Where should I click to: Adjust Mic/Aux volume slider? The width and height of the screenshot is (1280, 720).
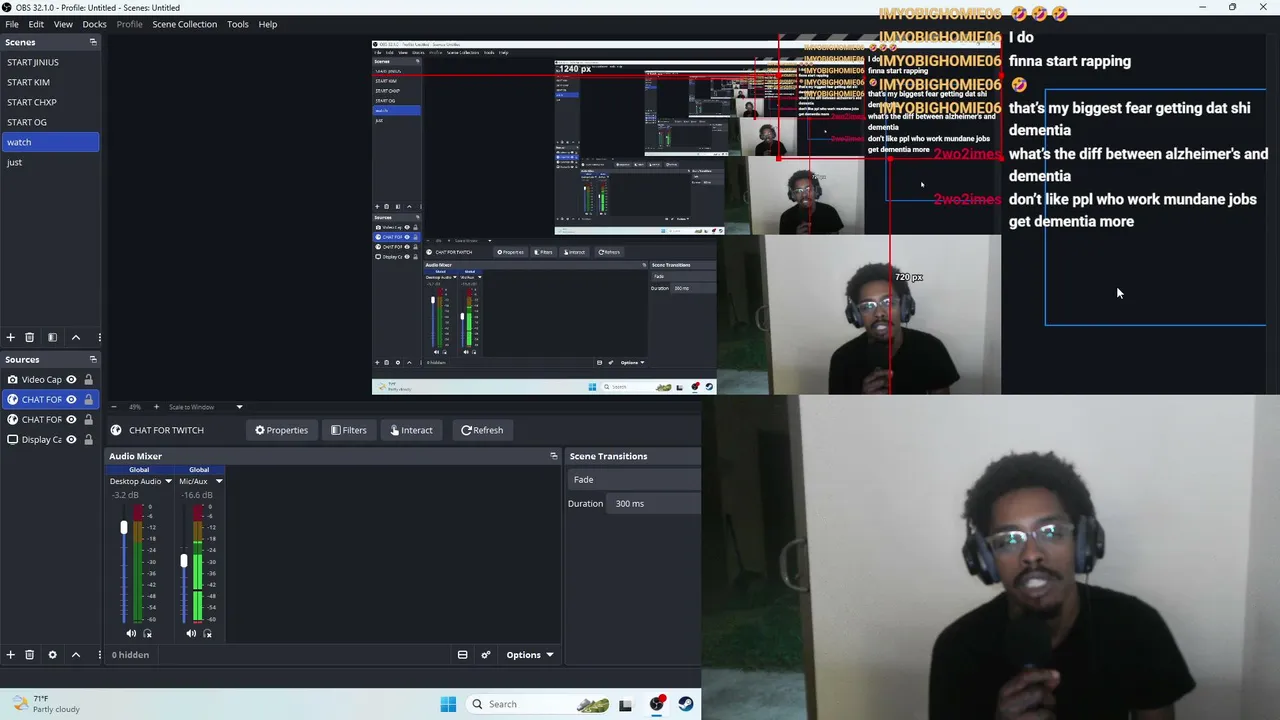[x=184, y=562]
